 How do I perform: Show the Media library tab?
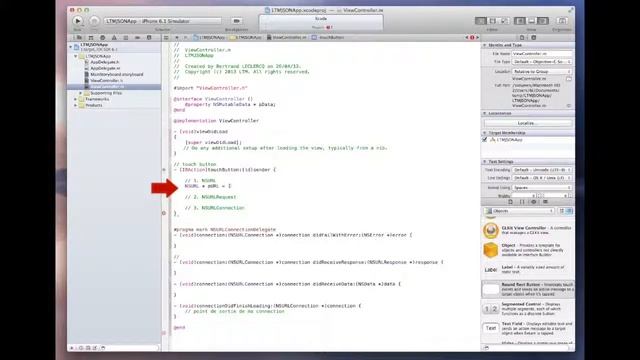point(545,202)
